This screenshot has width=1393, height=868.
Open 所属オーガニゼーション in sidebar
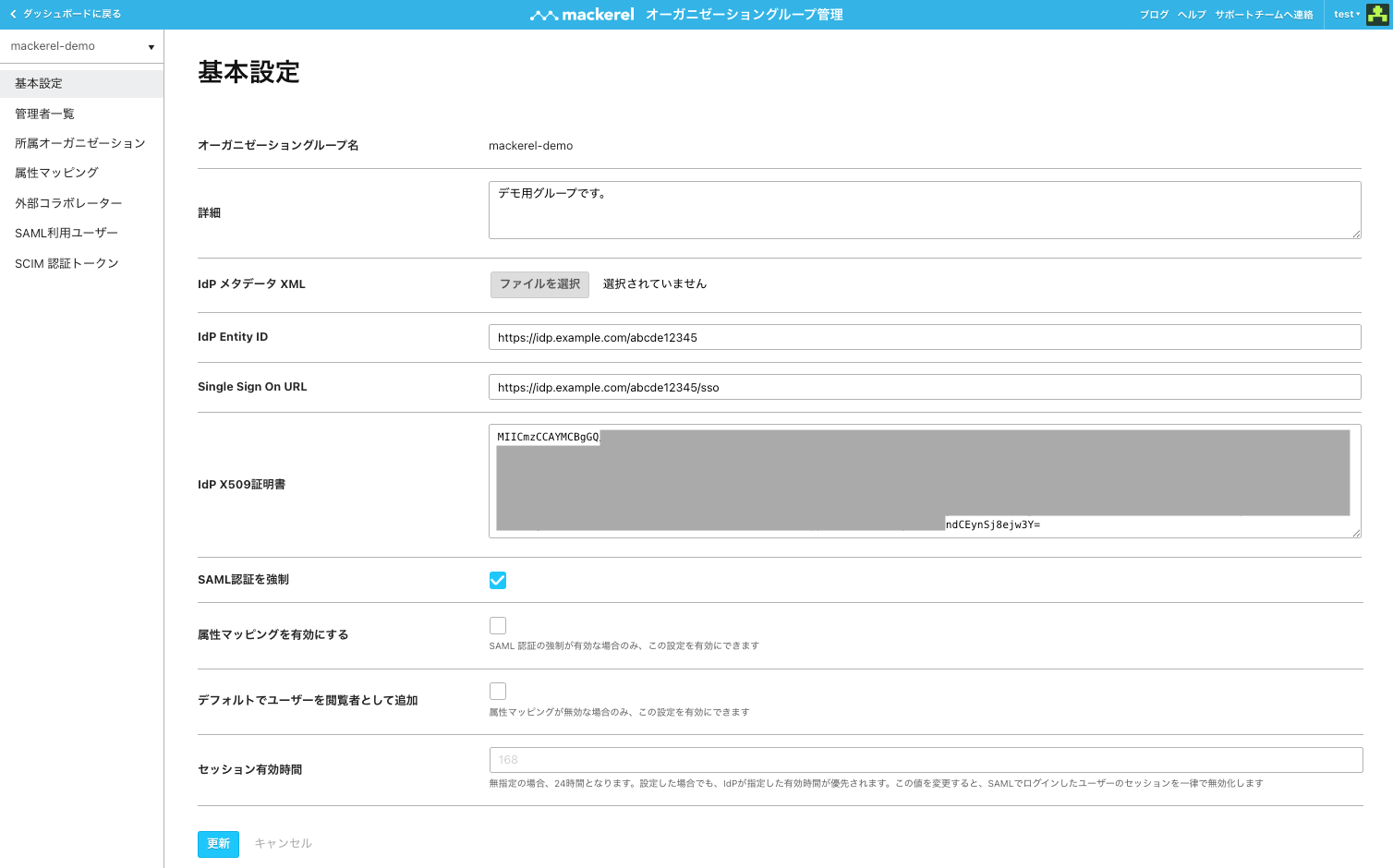click(81, 143)
